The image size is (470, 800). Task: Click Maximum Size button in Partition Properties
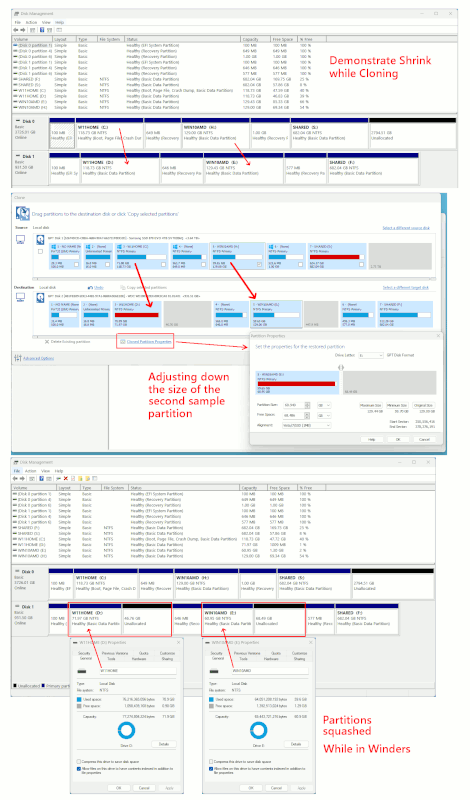(371, 405)
